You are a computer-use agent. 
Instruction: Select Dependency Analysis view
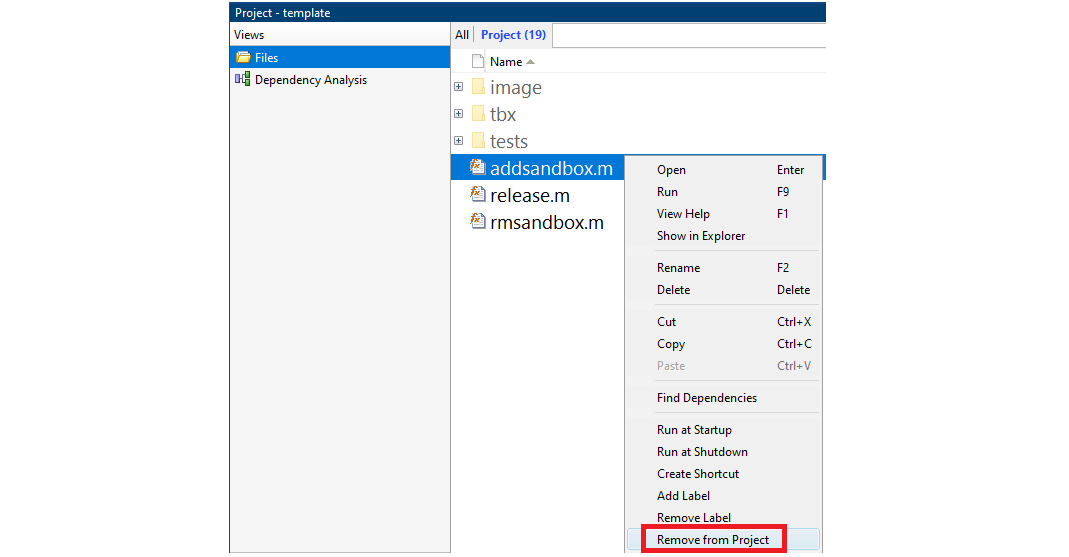click(310, 80)
